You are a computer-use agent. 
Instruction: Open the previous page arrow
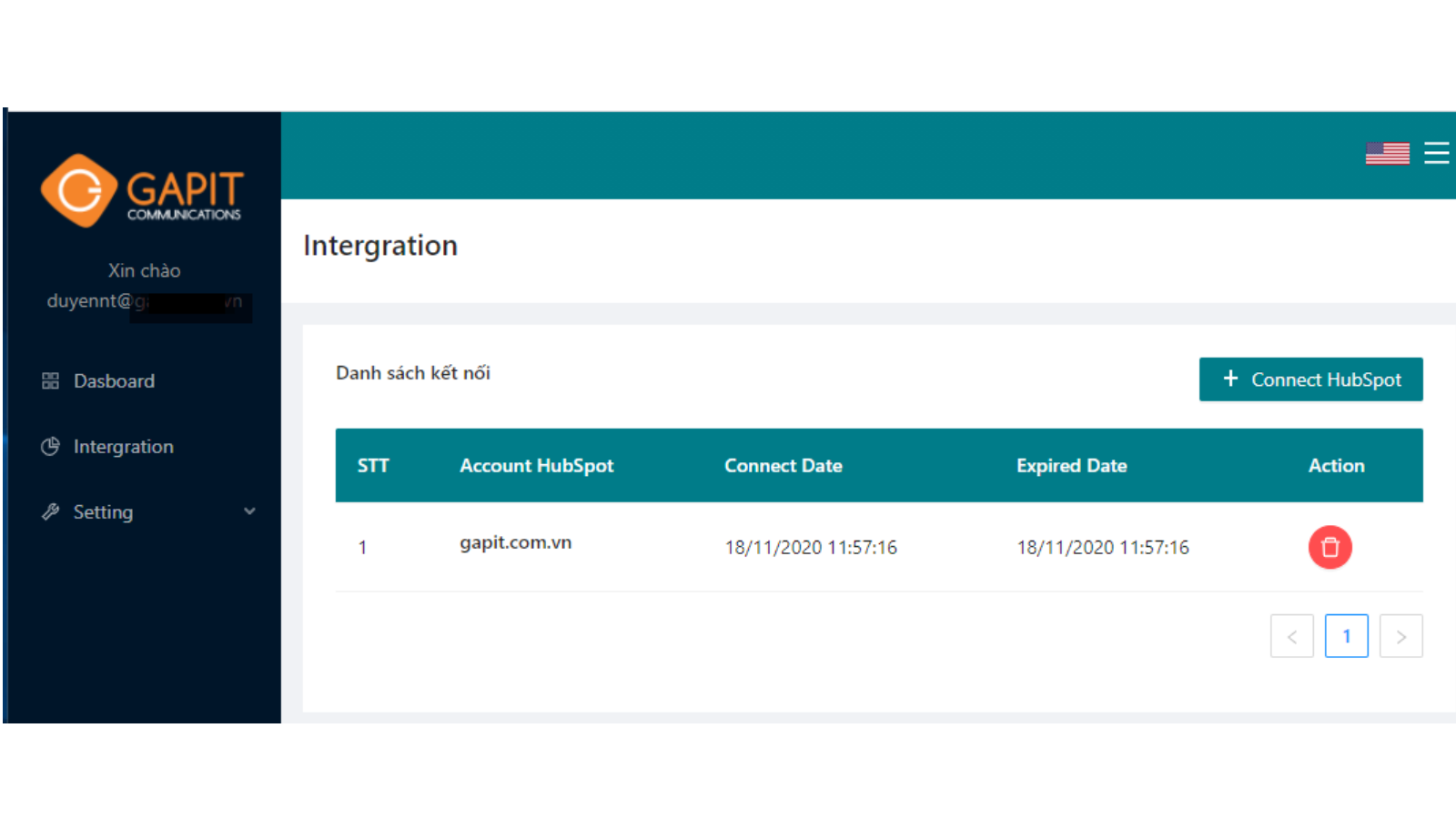click(1291, 635)
